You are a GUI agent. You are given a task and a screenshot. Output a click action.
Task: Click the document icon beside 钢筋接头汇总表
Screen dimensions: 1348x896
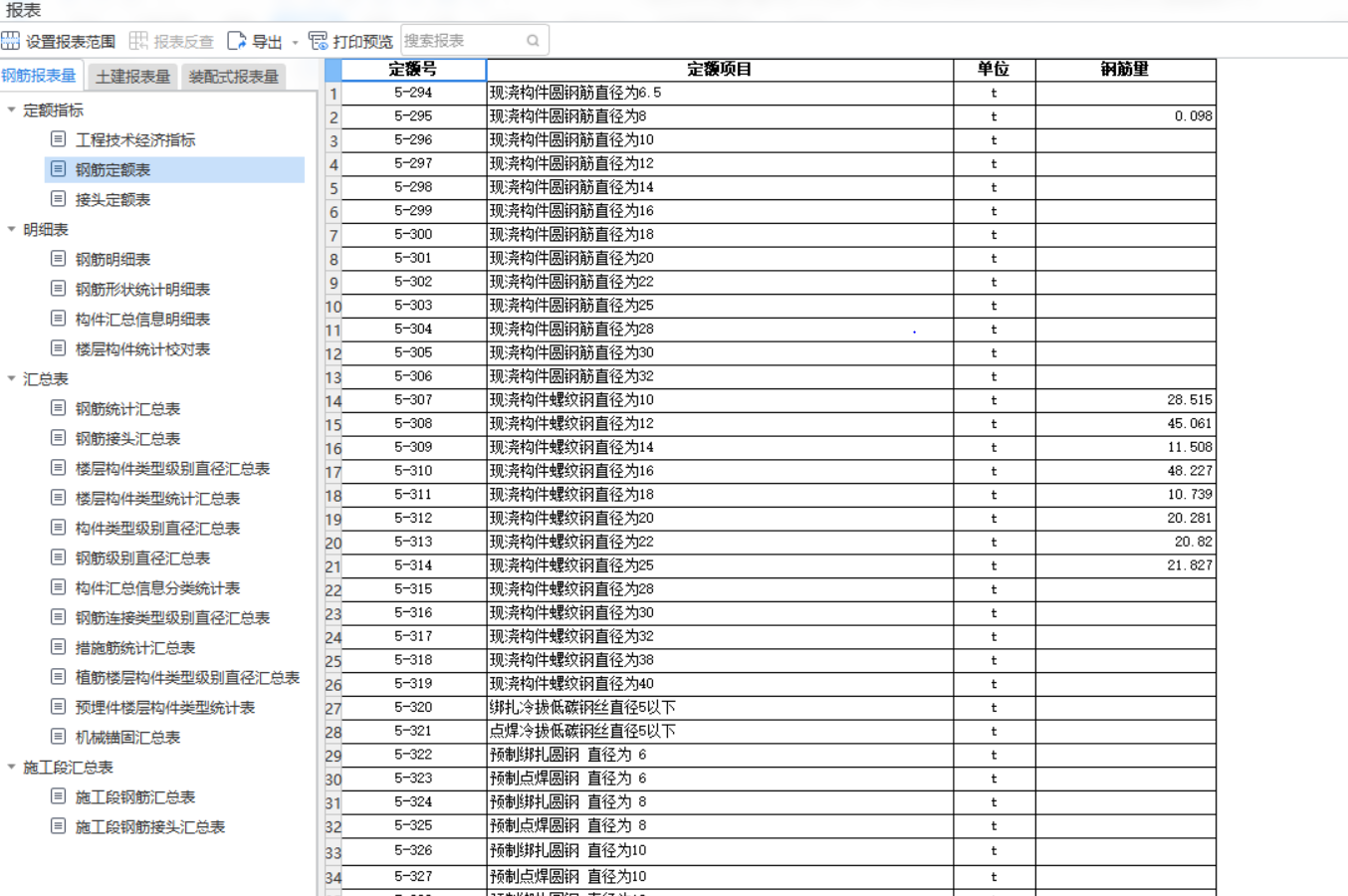59,438
